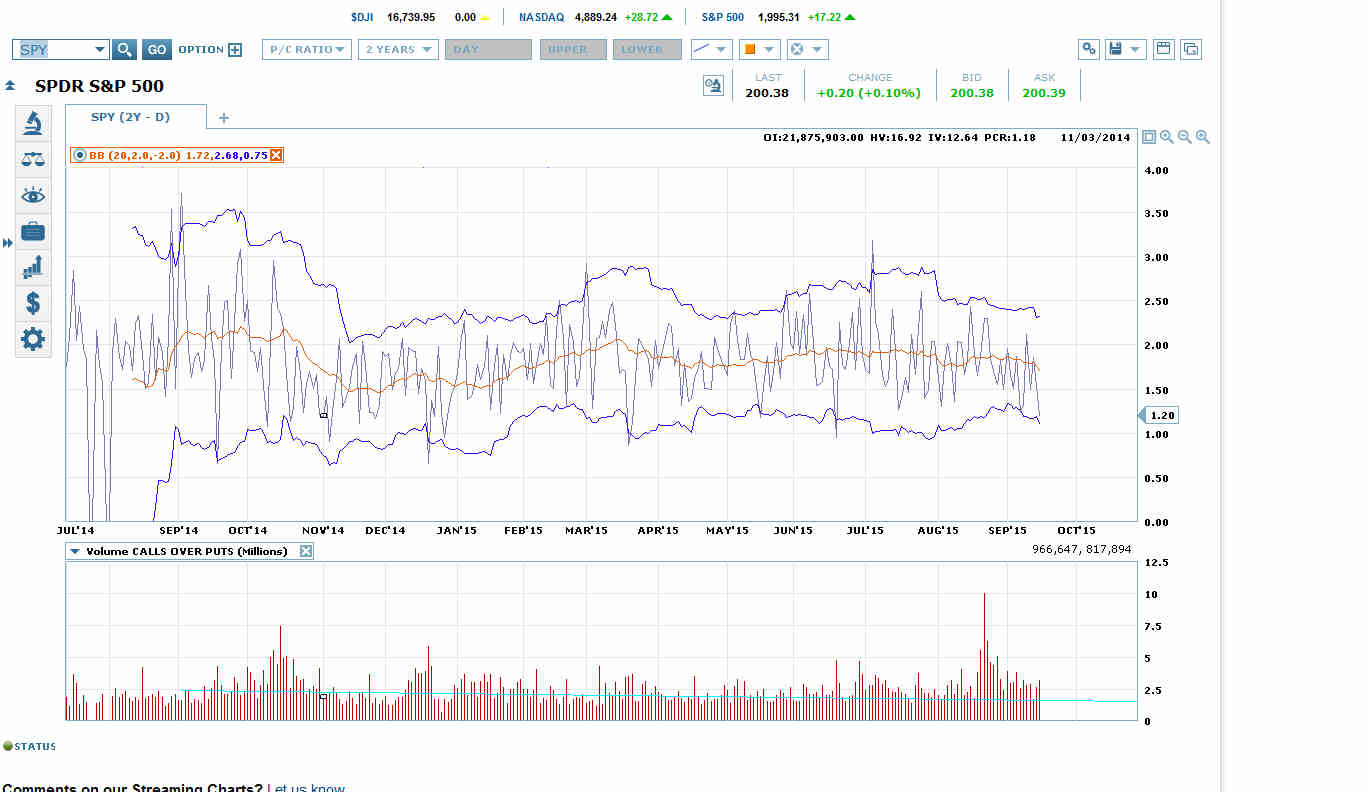This screenshot has height=792, width=1365.
Task: Click the symbol search magnifier button
Action: [x=124, y=50]
